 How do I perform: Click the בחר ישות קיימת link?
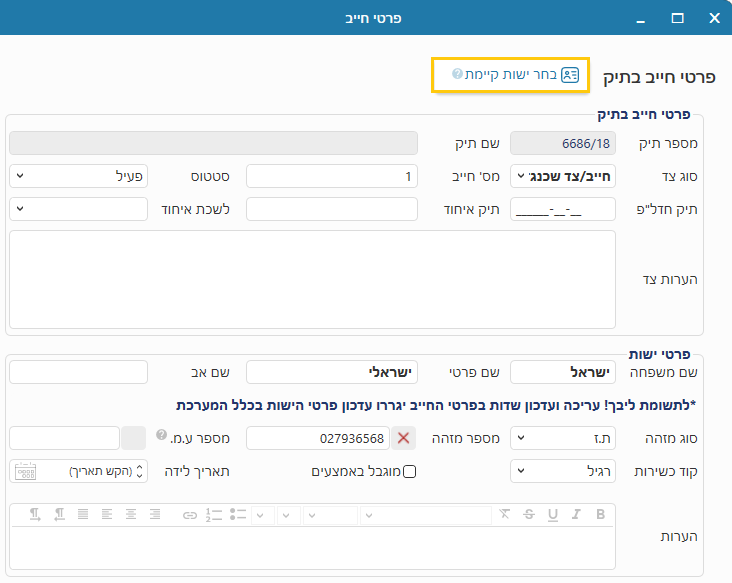[x=510, y=75]
